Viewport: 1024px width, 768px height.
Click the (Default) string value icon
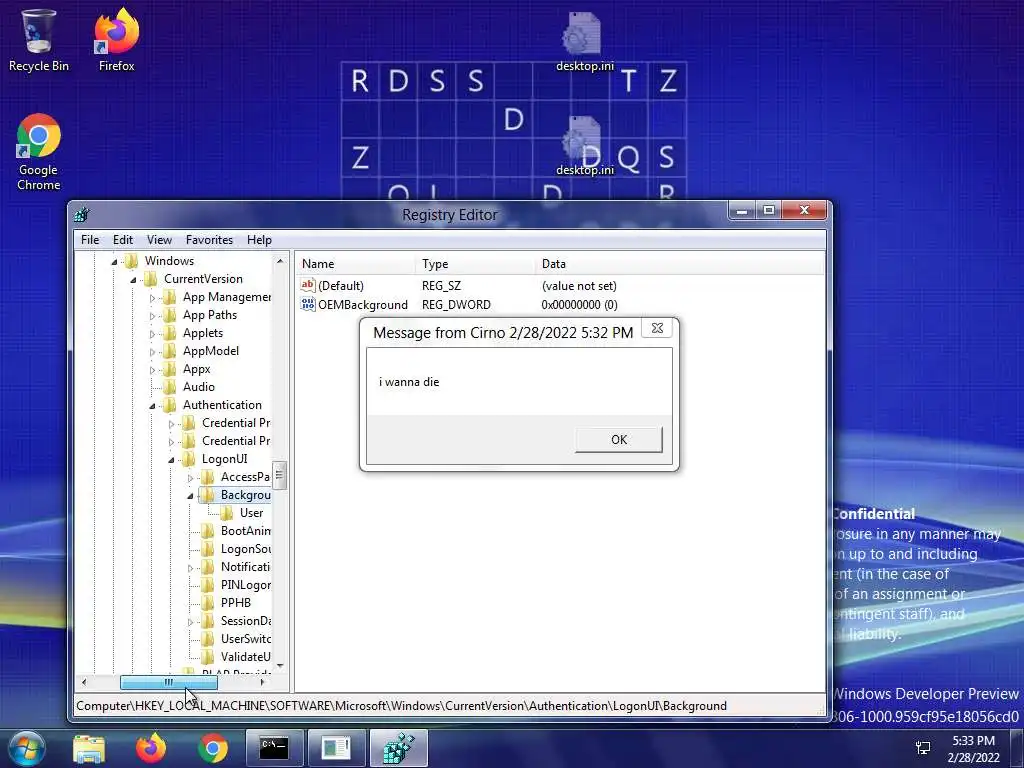pos(308,285)
